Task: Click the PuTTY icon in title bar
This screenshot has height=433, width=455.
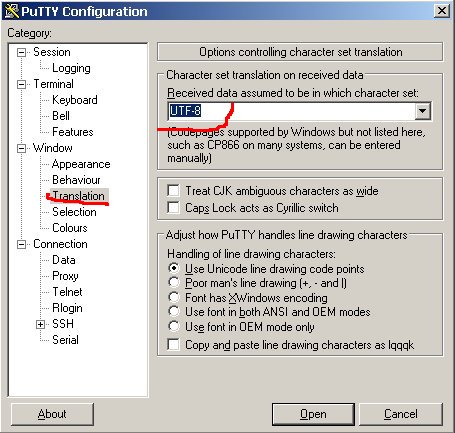Action: coord(11,11)
